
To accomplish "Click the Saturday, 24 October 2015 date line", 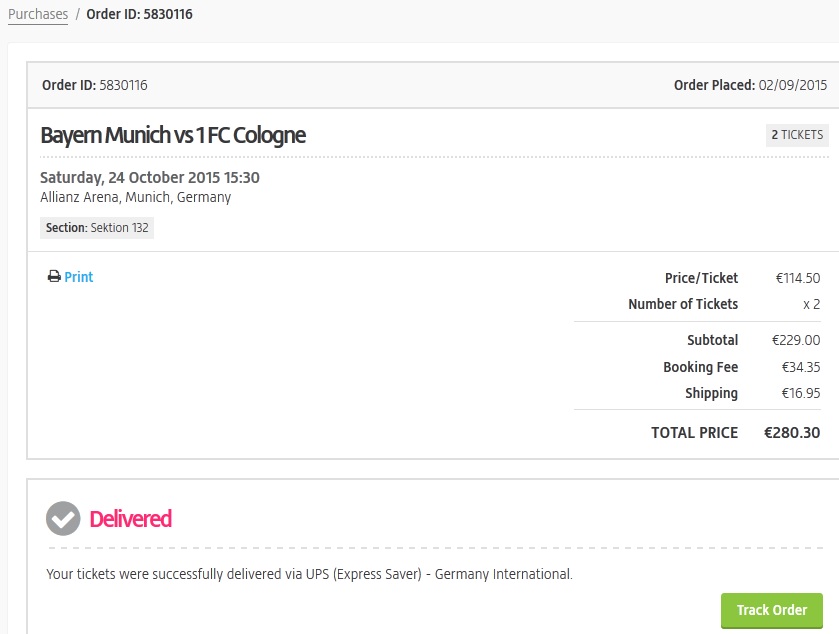I will pyautogui.click(x=150, y=177).
